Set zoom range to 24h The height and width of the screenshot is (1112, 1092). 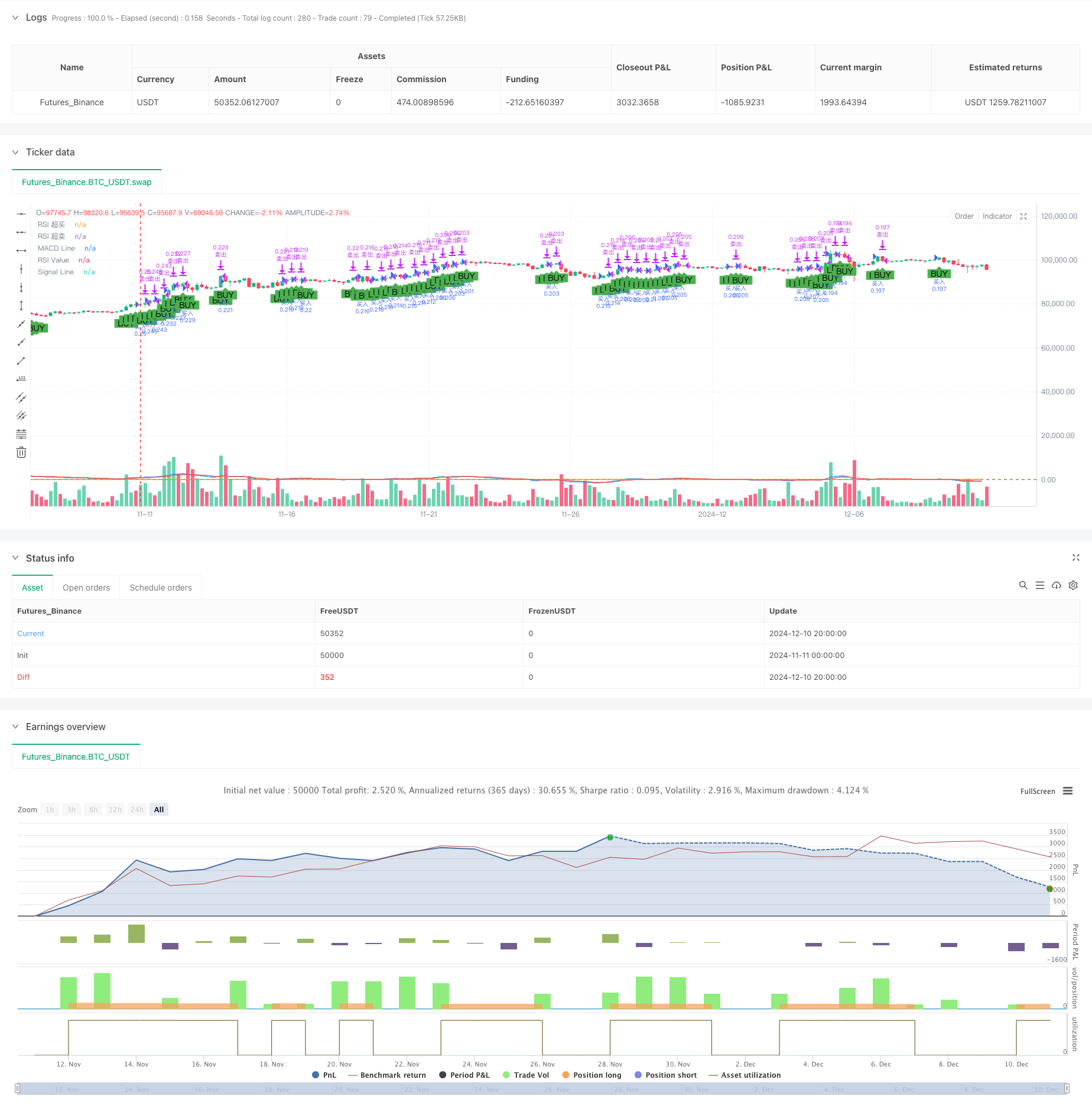(x=137, y=810)
